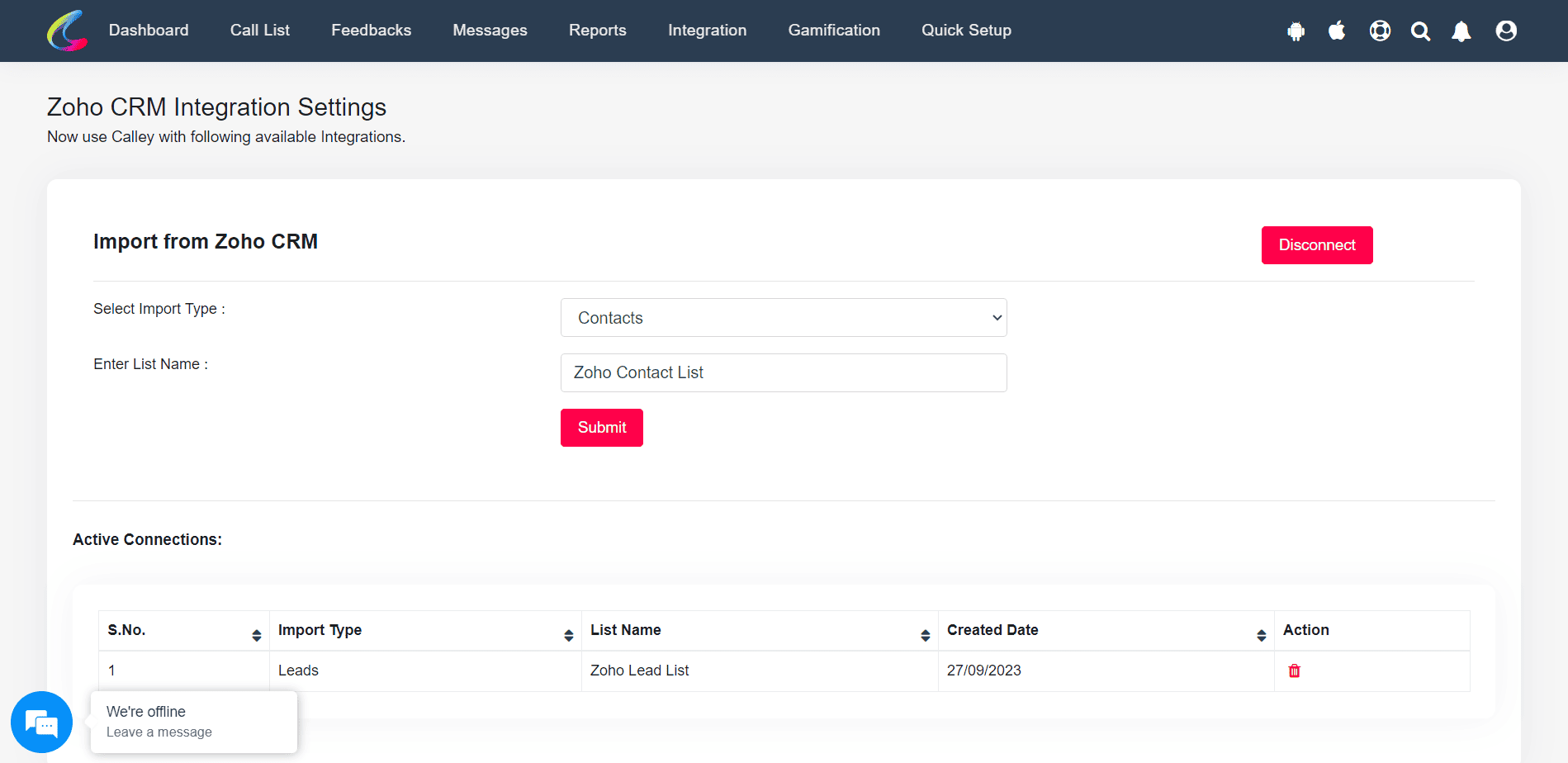Open the Contacts import type dropdown
This screenshot has width=1568, height=763.
point(784,318)
